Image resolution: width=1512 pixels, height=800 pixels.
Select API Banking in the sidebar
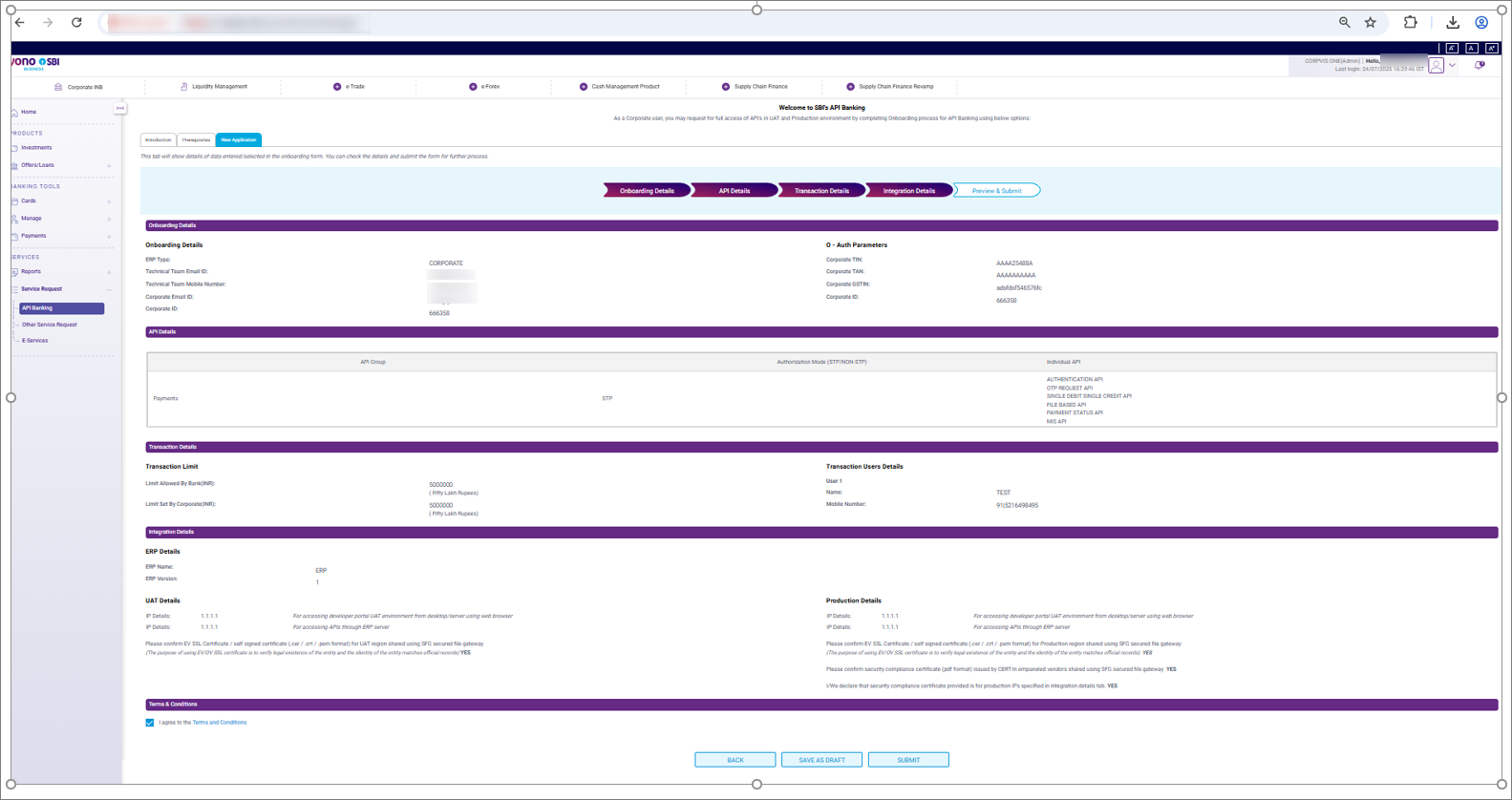point(61,308)
